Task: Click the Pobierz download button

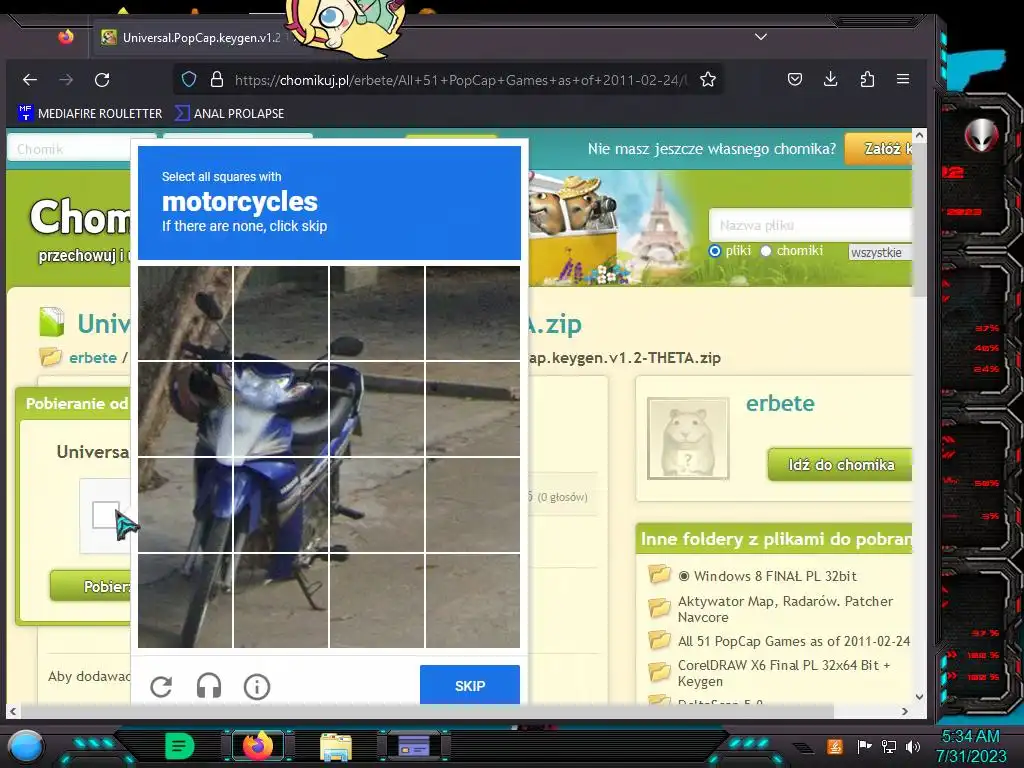Action: [x=91, y=586]
